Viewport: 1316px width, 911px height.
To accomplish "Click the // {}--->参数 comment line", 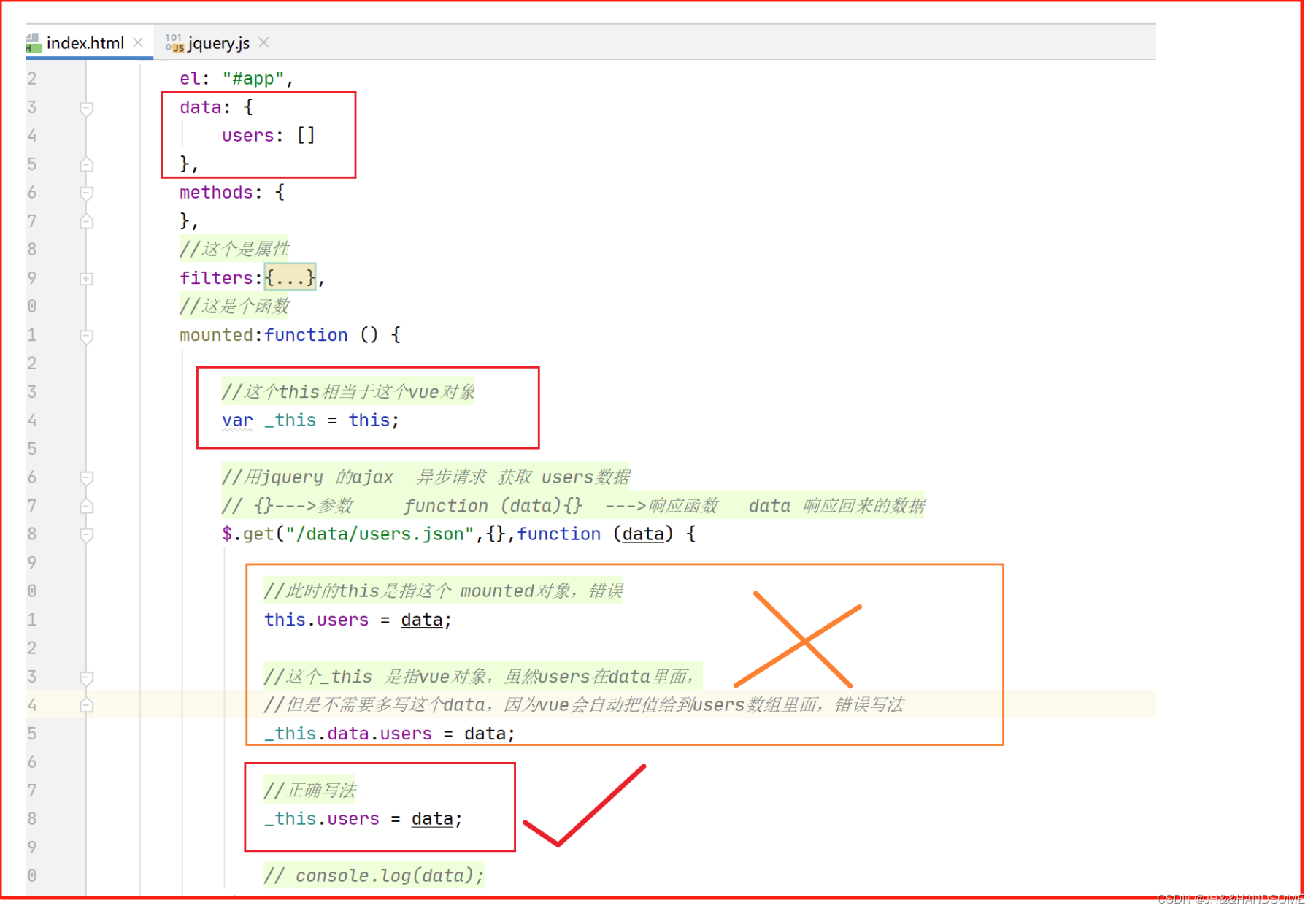I will (x=573, y=505).
